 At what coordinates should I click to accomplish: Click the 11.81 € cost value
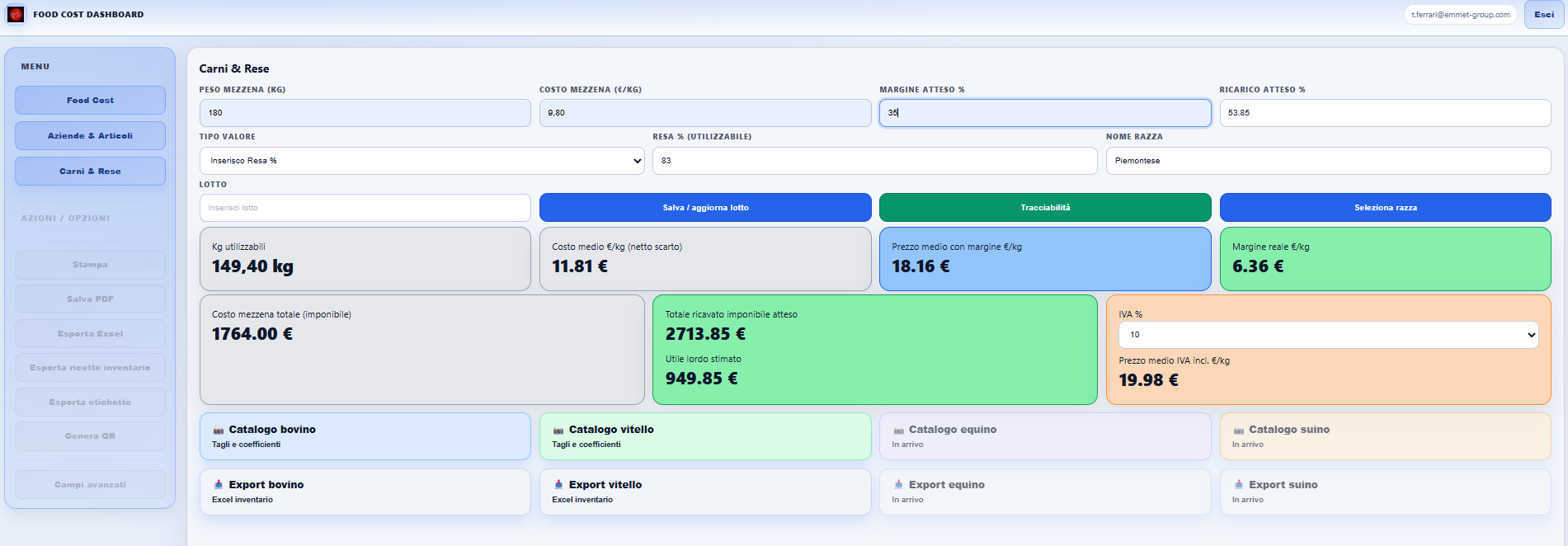pyautogui.click(x=580, y=266)
